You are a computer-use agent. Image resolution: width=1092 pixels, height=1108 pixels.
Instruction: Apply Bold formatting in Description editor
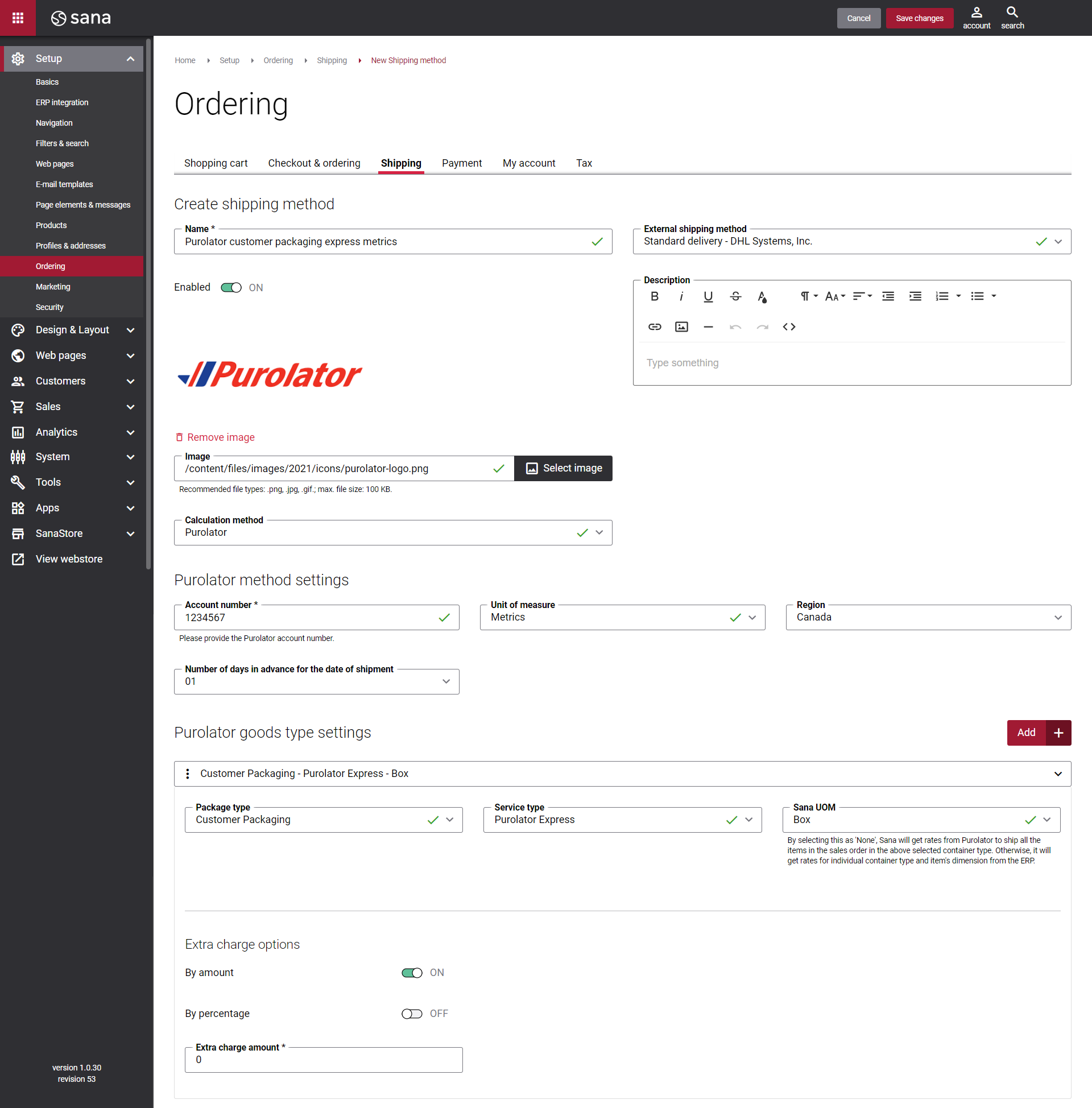(x=655, y=296)
